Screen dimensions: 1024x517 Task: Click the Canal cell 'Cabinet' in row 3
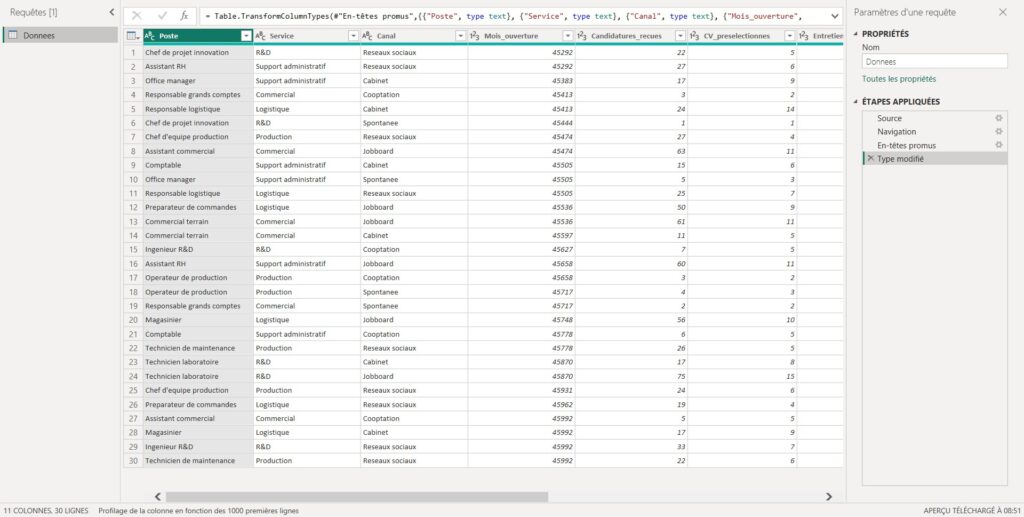coord(414,81)
